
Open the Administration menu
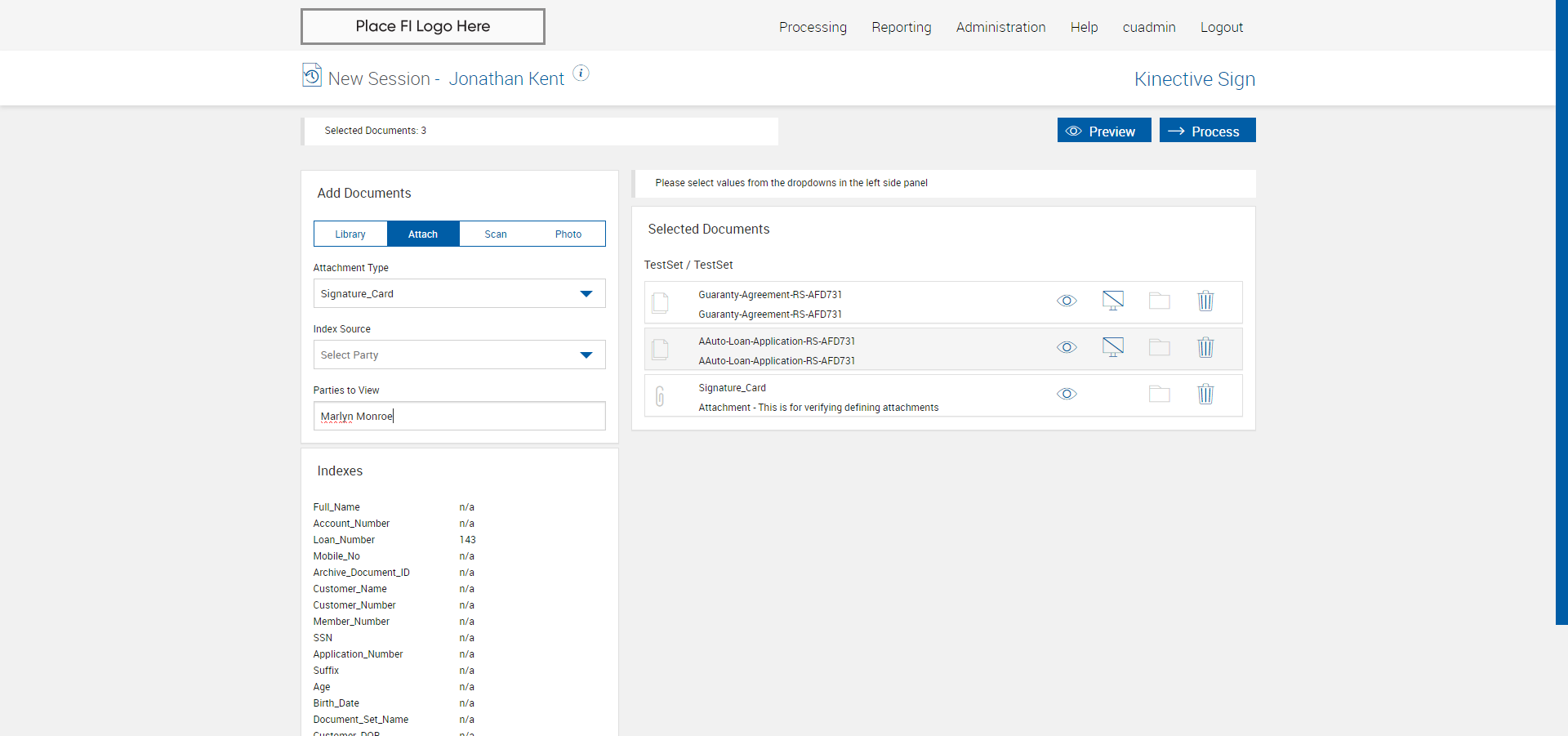(1000, 28)
